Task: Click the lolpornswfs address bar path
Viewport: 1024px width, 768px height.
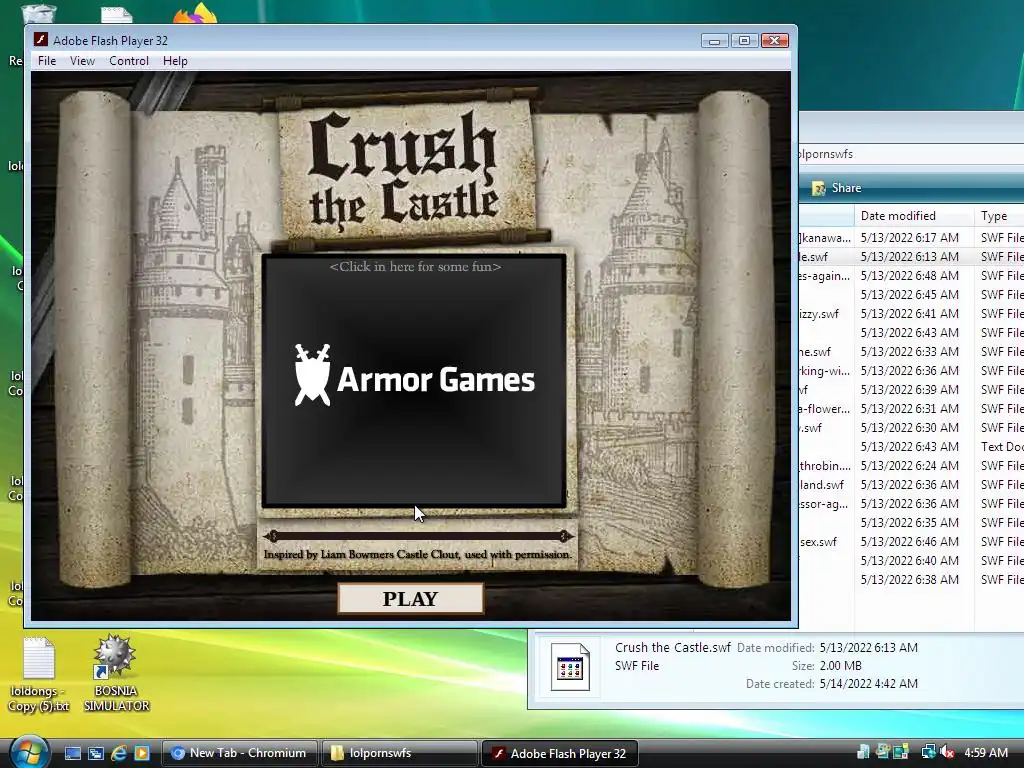Action: [x=825, y=154]
